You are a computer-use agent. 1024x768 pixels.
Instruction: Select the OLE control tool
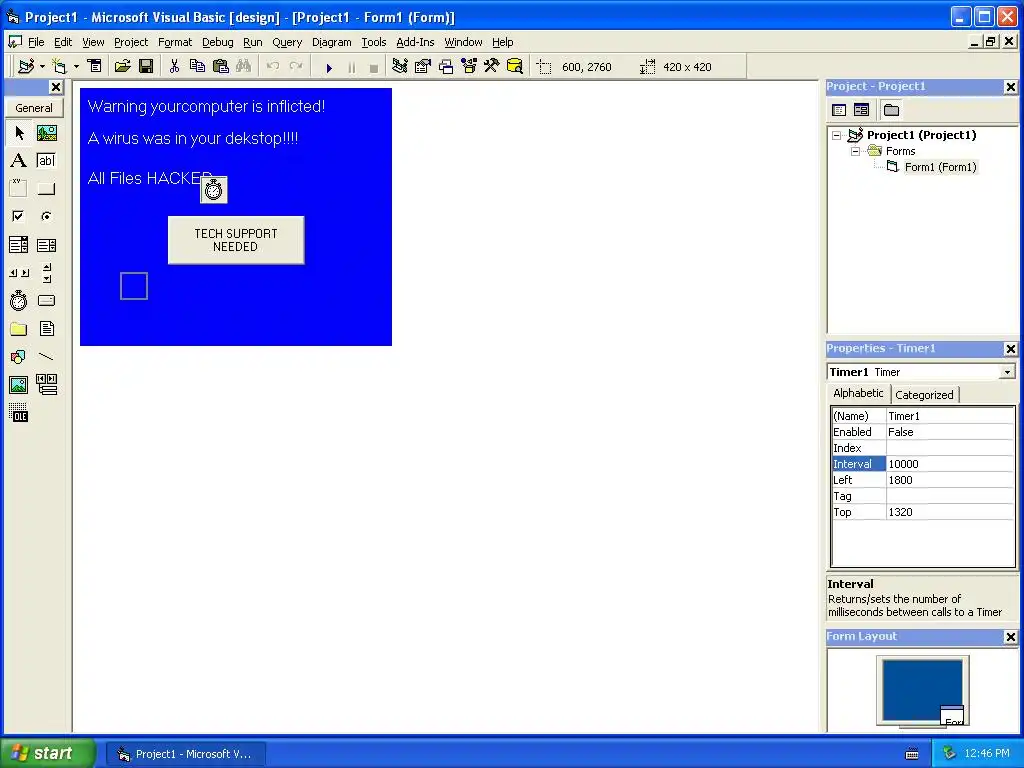click(19, 413)
